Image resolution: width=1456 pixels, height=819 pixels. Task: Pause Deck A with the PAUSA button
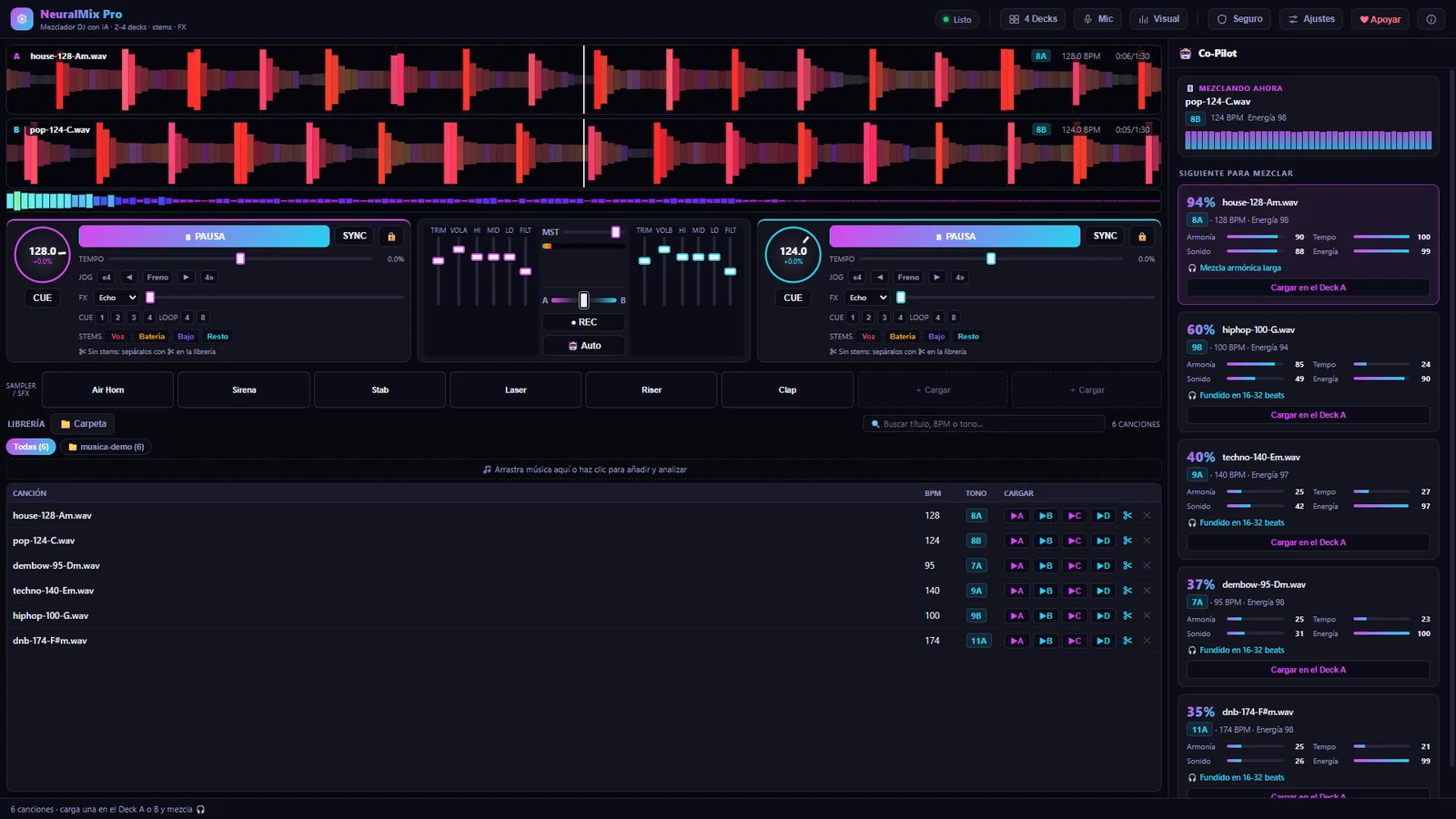pos(204,237)
